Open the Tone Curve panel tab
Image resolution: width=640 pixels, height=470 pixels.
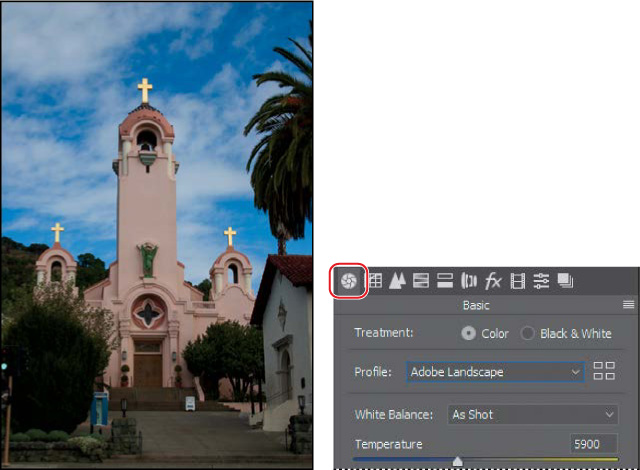click(375, 281)
